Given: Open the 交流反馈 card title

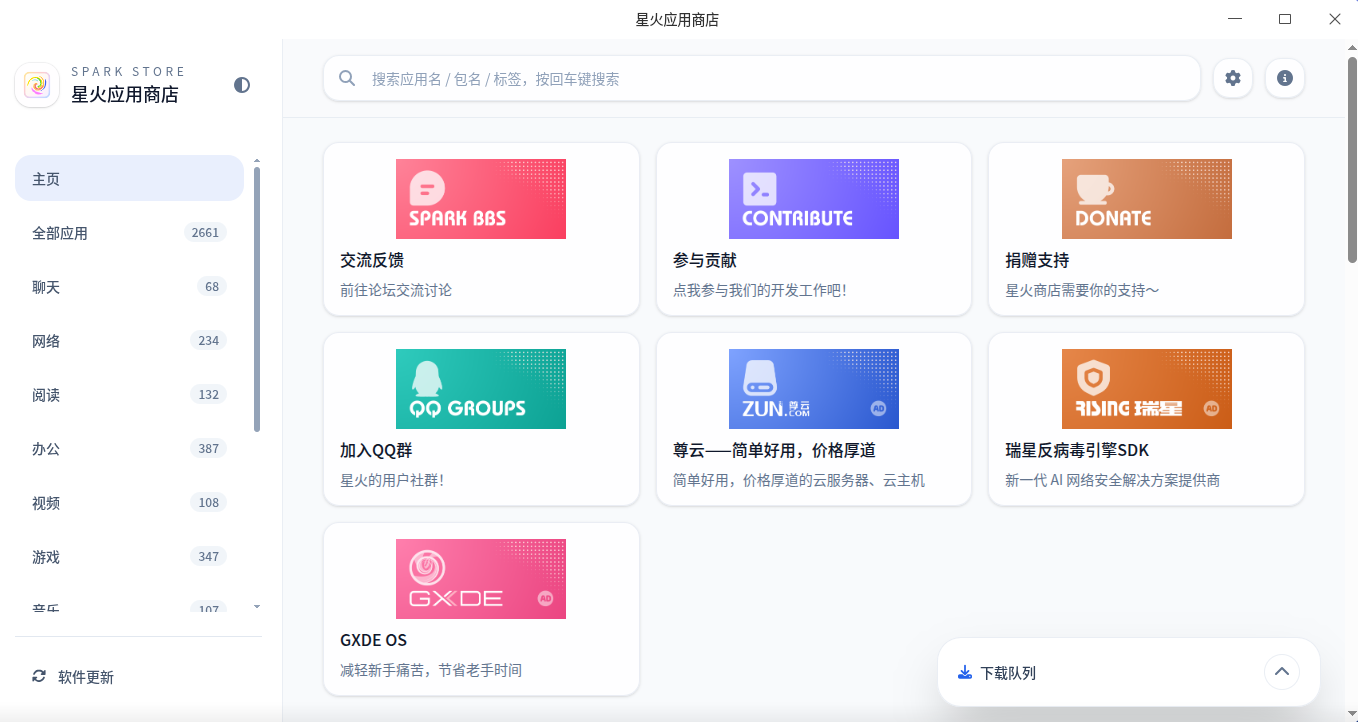Looking at the screenshot, I should point(372,261).
